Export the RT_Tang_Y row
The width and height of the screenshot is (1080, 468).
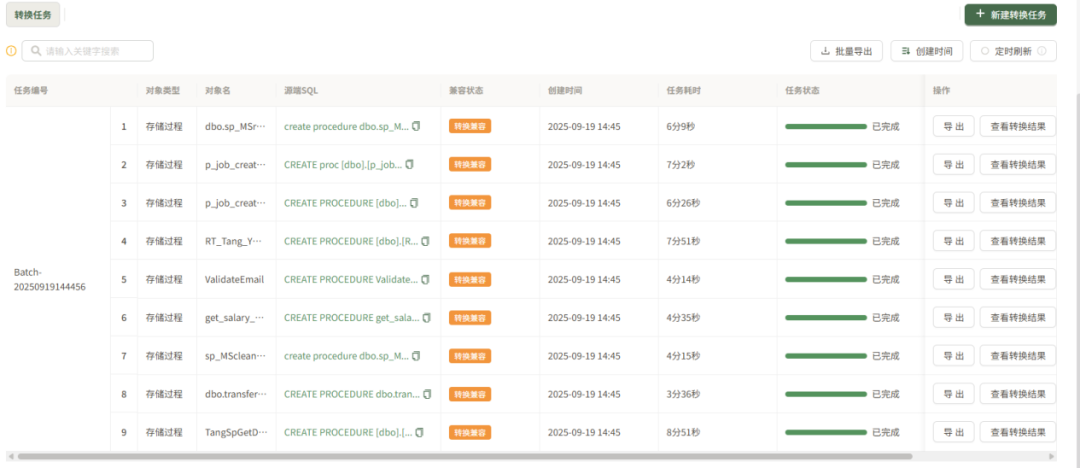coord(953,241)
